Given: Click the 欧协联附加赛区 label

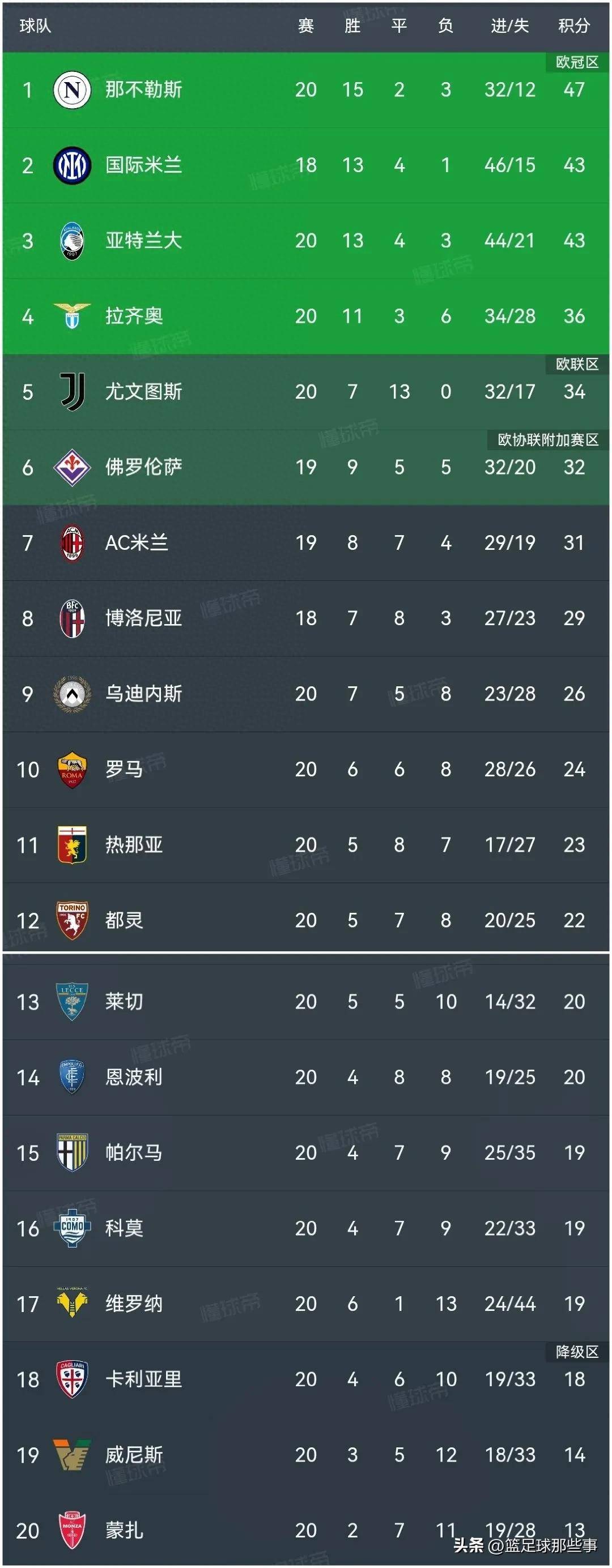Looking at the screenshot, I should [x=547, y=439].
